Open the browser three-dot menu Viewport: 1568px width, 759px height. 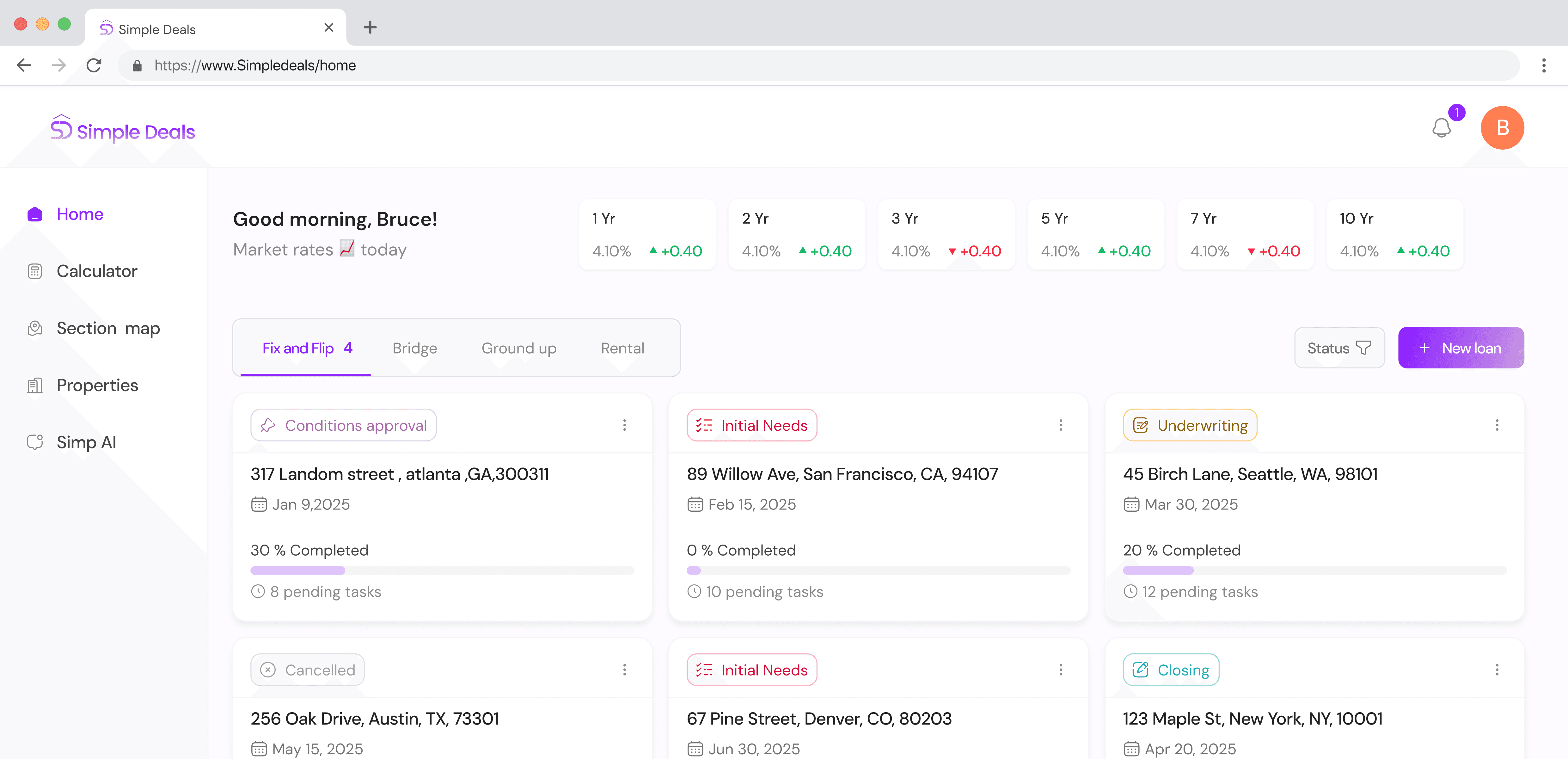pyautogui.click(x=1544, y=65)
